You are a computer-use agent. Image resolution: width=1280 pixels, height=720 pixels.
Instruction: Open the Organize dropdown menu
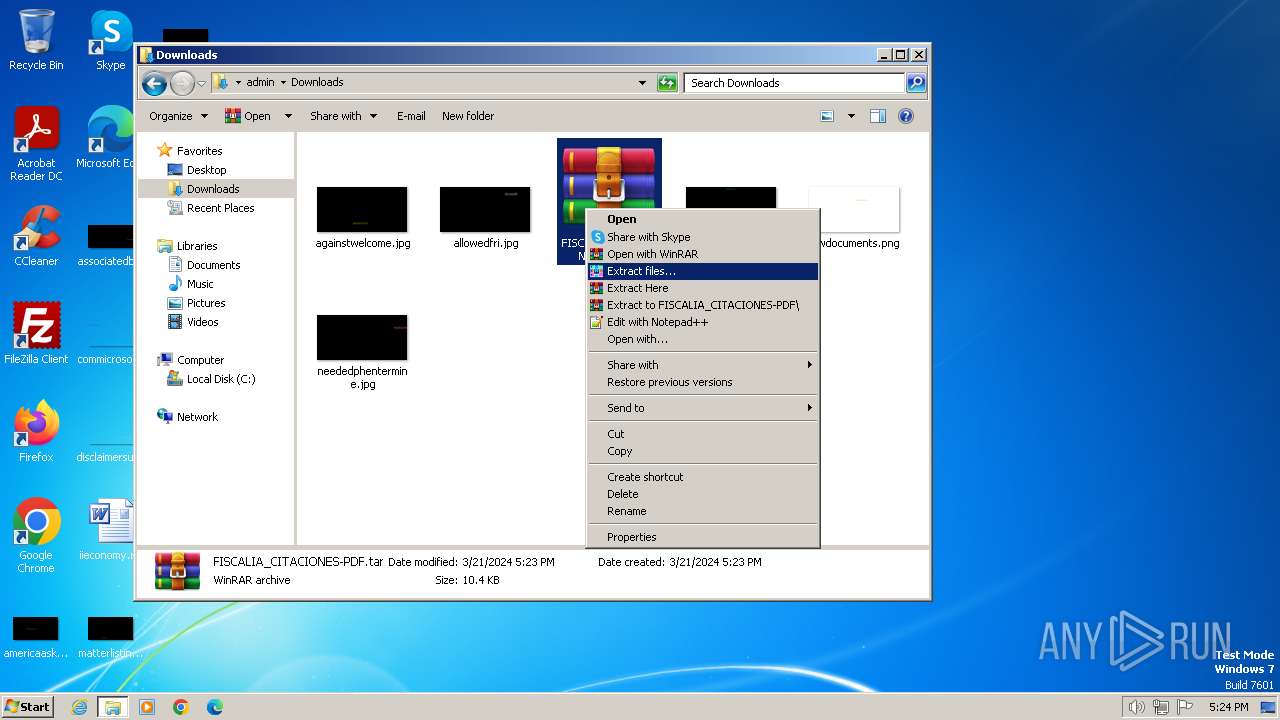(x=178, y=116)
